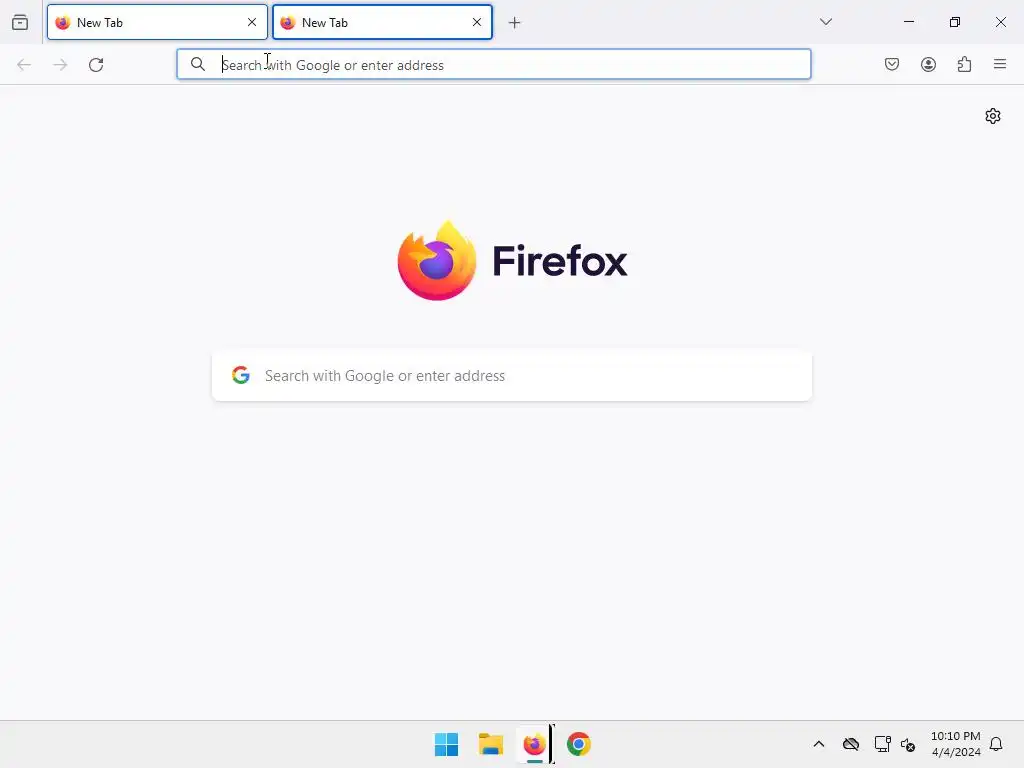Open network display tray icon

882,744
